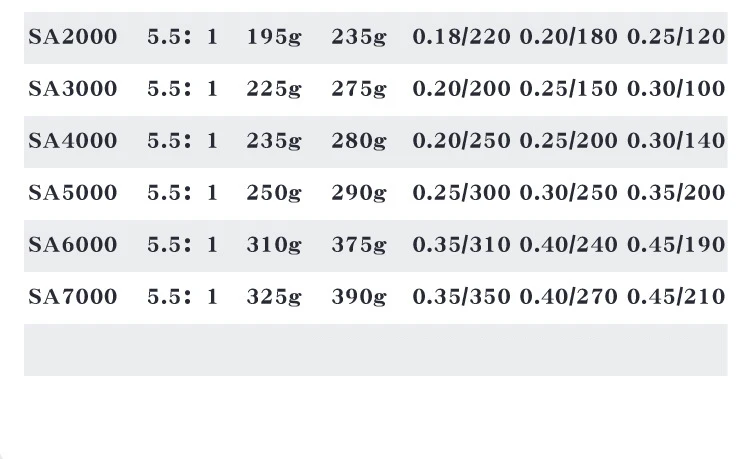Image resolution: width=750 pixels, height=459 pixels.
Task: Select the 390g weight cell
Action: 358,297
